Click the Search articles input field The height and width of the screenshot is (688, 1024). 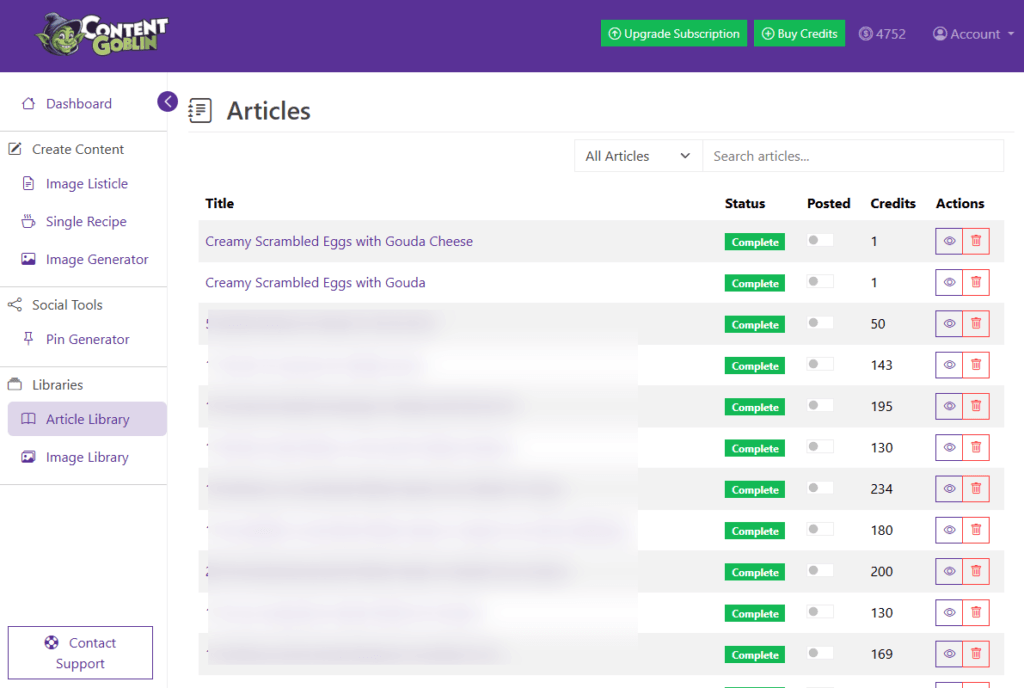[x=853, y=156]
